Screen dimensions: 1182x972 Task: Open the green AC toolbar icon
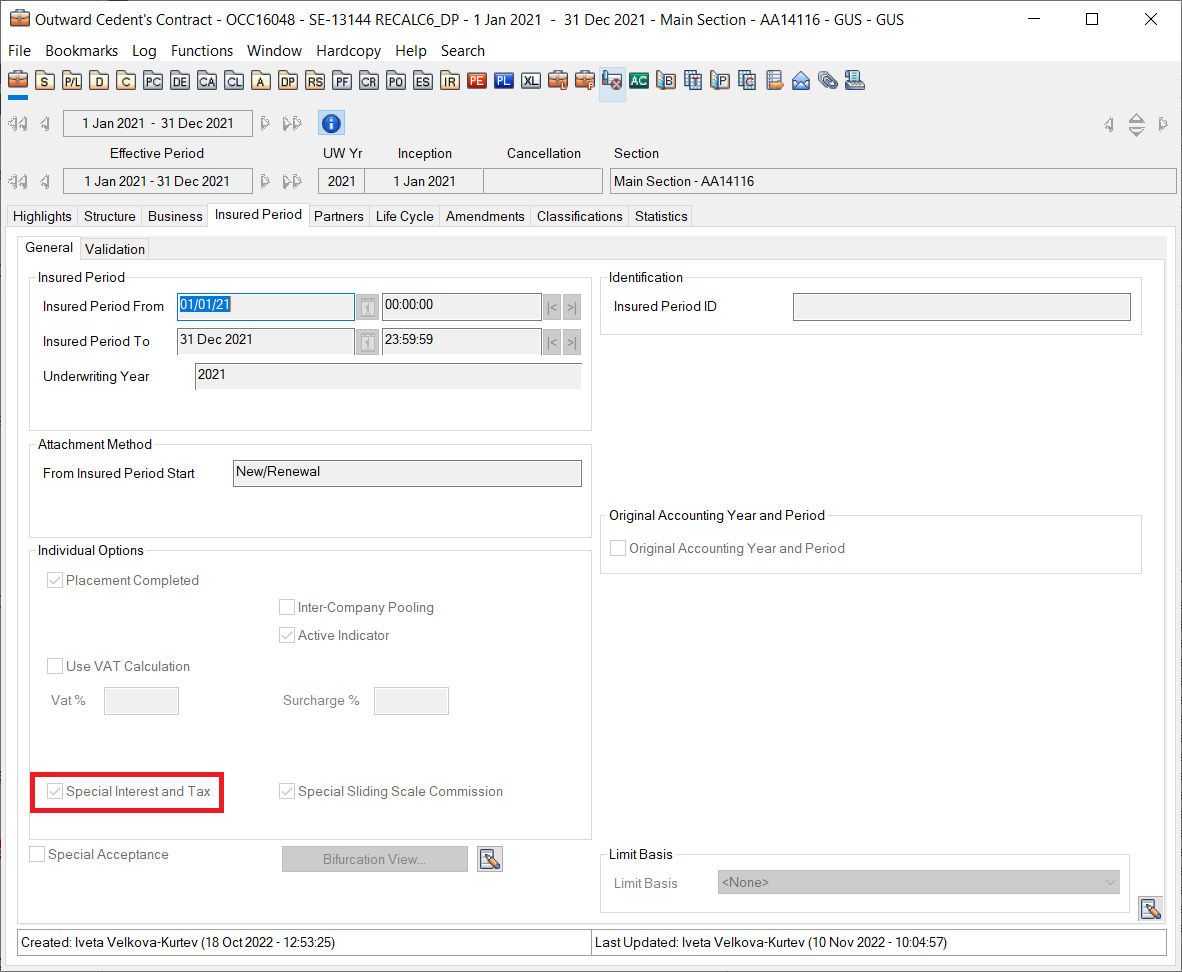[x=639, y=81]
